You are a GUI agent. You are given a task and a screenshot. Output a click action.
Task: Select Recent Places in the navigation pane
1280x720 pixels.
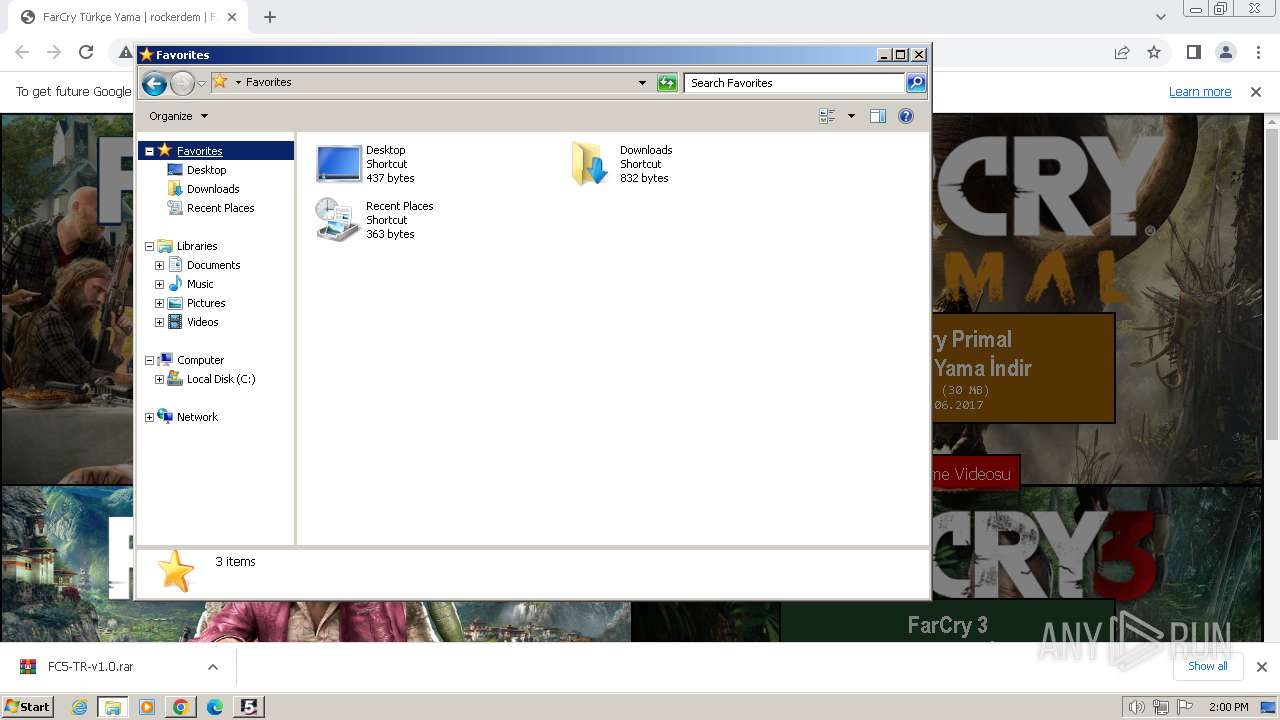[x=220, y=208]
